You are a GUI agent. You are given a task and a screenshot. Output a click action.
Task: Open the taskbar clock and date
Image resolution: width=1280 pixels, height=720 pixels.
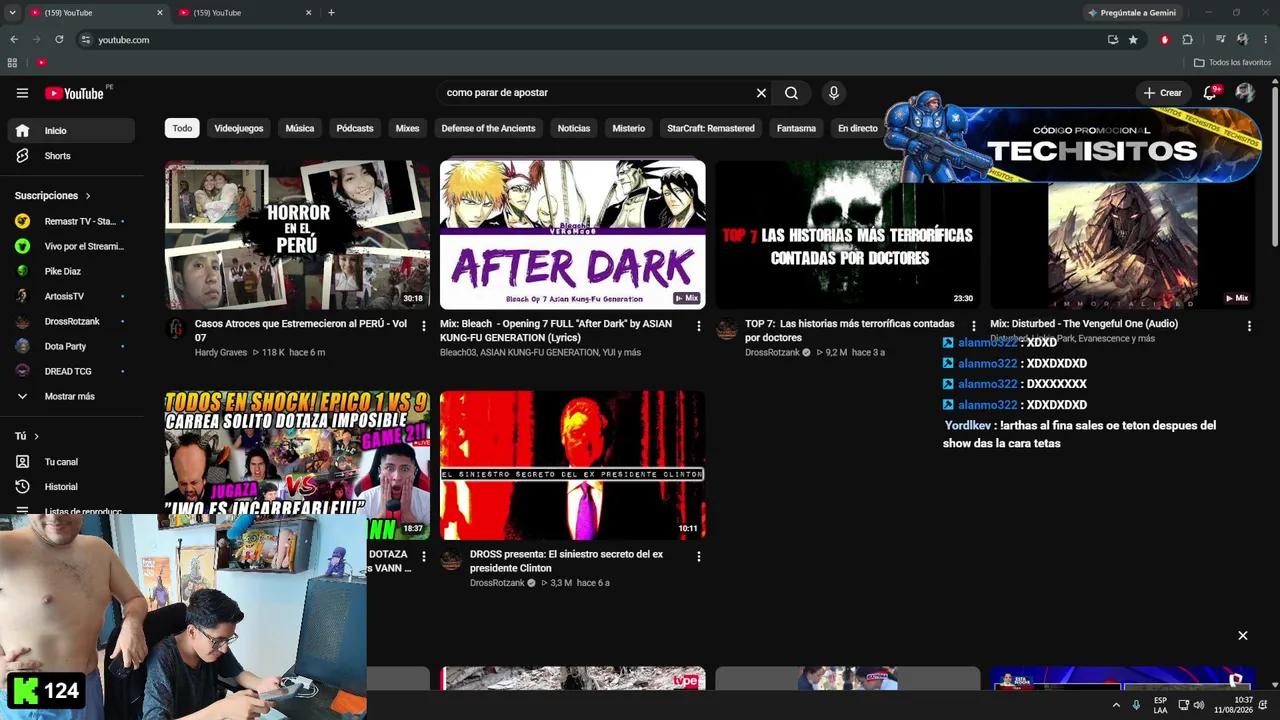(1233, 705)
